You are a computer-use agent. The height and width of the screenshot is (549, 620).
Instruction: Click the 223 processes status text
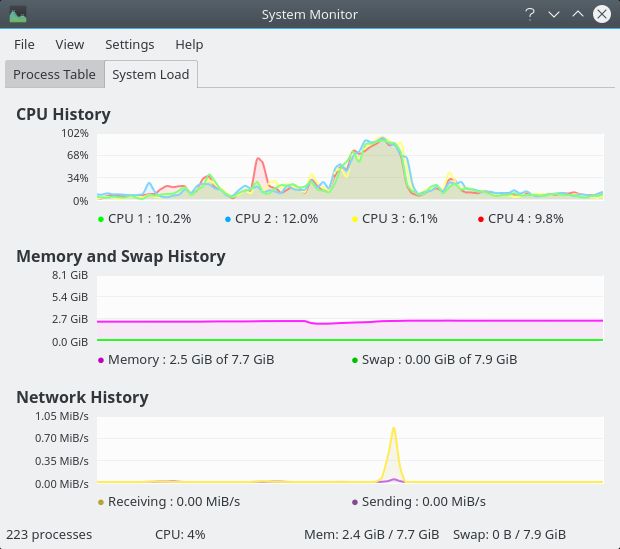49,534
